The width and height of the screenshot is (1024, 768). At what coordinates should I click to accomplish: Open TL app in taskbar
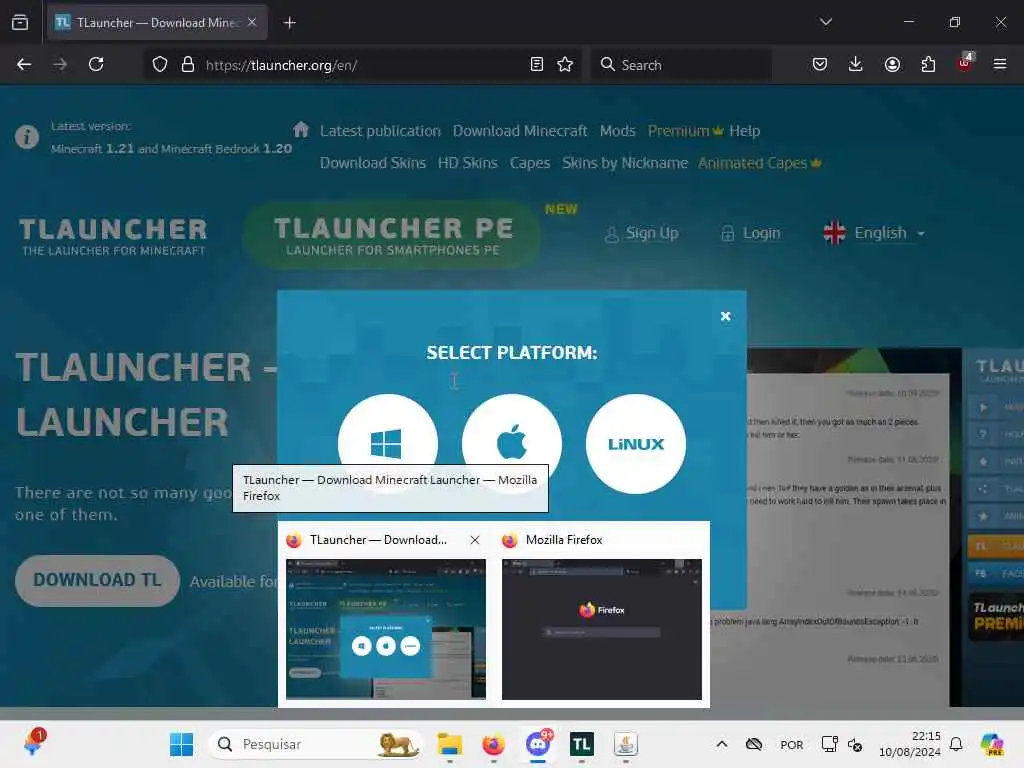pyautogui.click(x=581, y=744)
